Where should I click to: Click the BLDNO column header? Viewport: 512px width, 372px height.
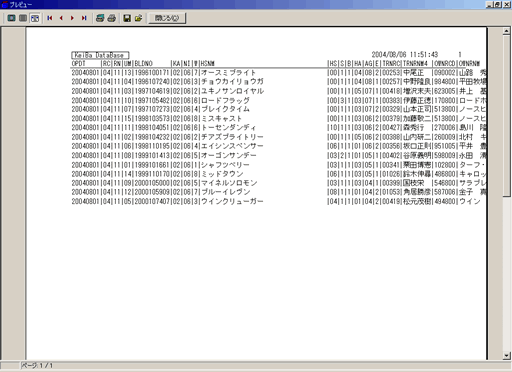[x=144, y=63]
